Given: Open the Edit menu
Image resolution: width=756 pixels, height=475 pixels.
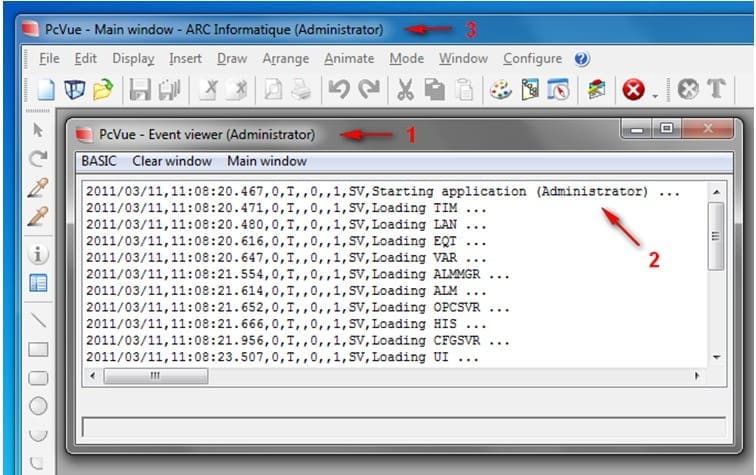Looking at the screenshot, I should point(85,58).
